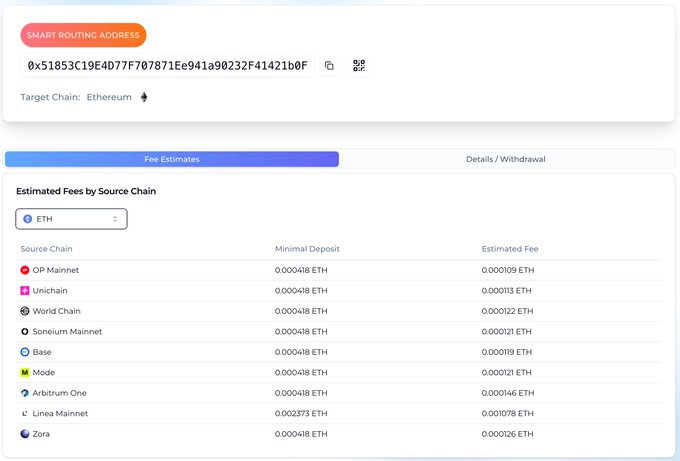Click the Mode yellow M icon
This screenshot has width=680, height=461.
pyautogui.click(x=25, y=372)
